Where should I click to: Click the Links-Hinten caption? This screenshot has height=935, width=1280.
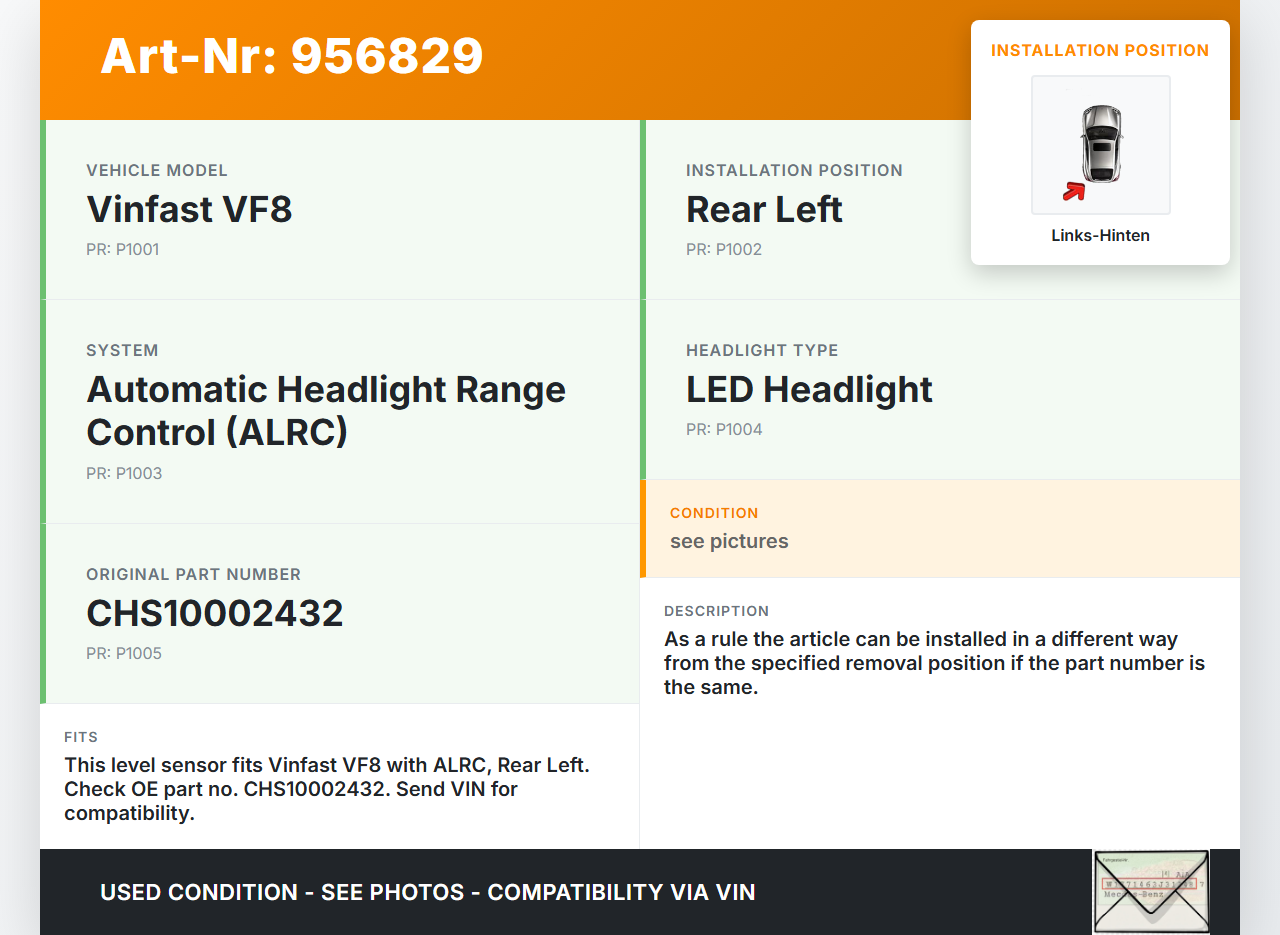1100,236
